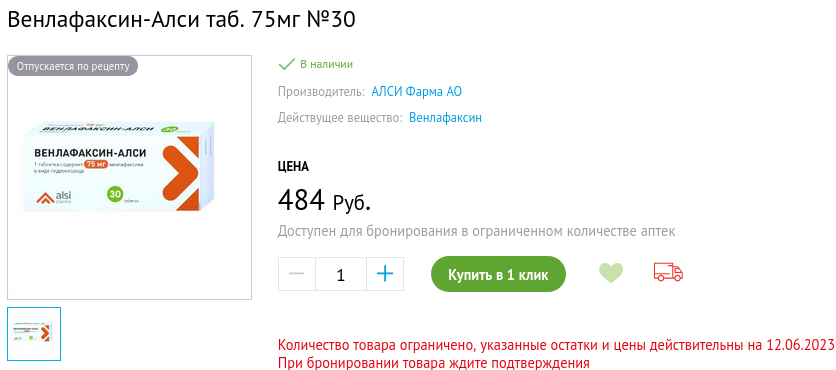Open the manufacturer link 'АЛСИ Фарма АО'
The height and width of the screenshot is (370, 836).
point(416,92)
